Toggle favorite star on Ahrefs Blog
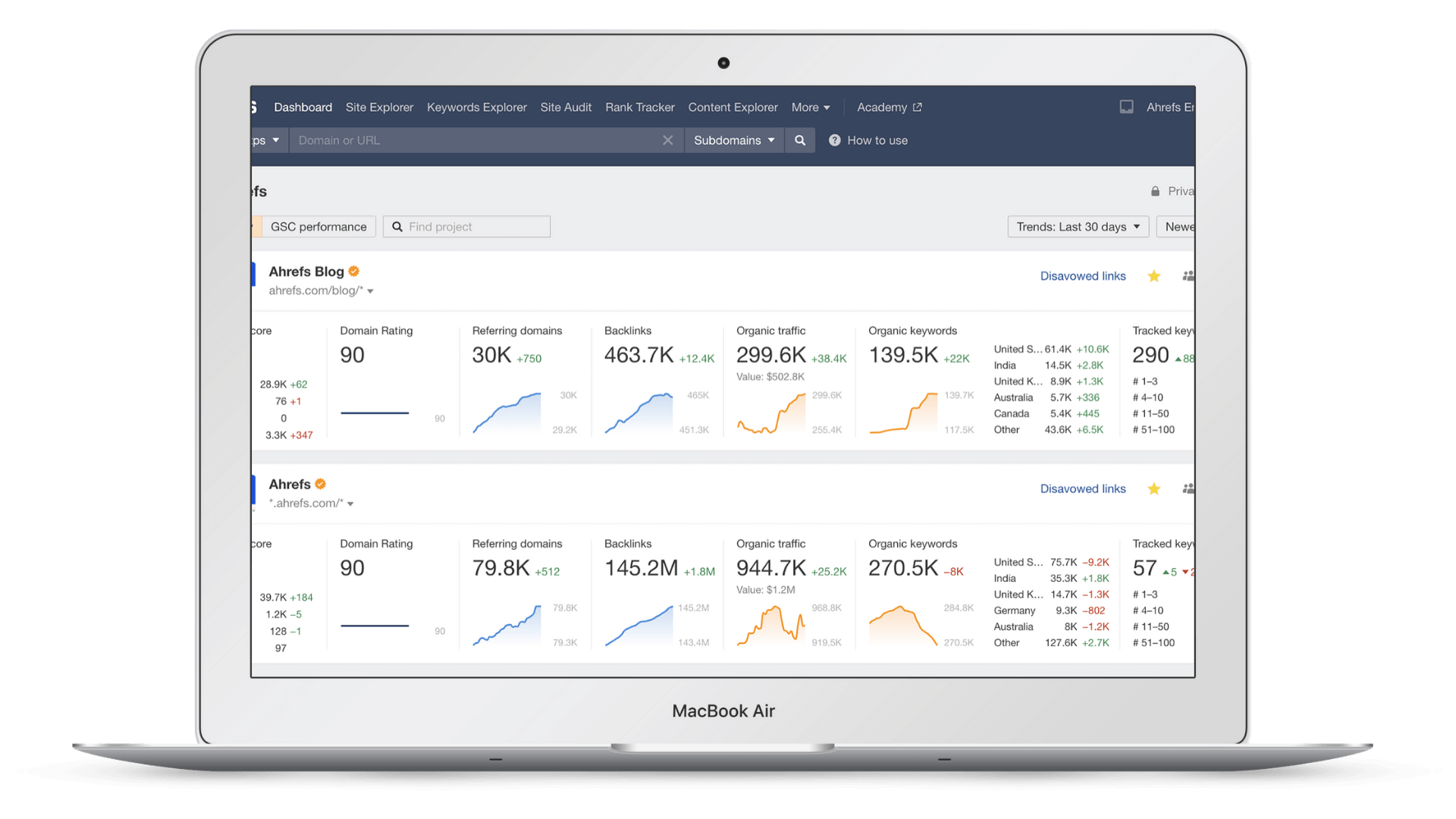 click(x=1154, y=276)
